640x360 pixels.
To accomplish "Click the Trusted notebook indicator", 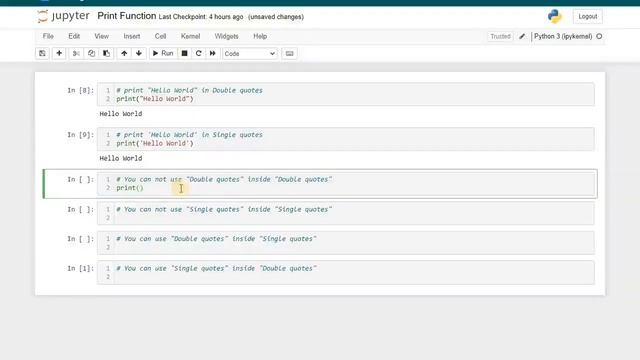I will (500, 36).
